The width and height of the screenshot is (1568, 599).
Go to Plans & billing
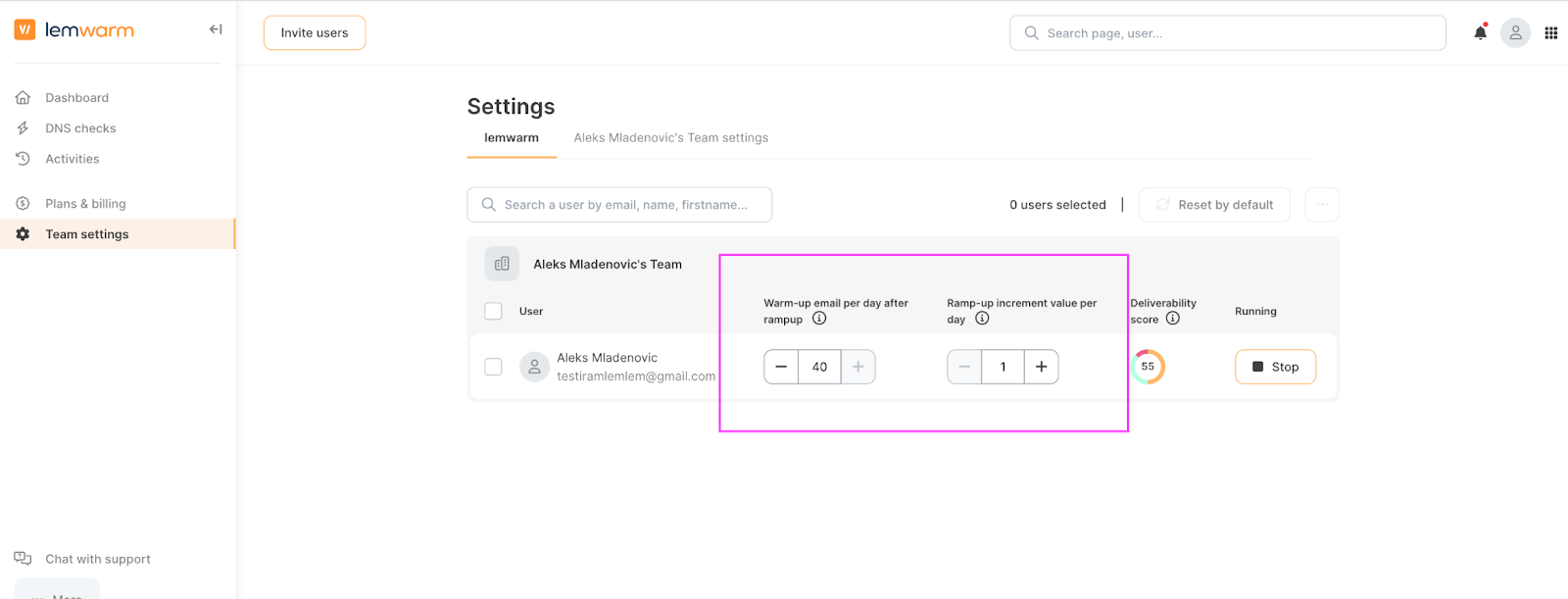point(85,204)
